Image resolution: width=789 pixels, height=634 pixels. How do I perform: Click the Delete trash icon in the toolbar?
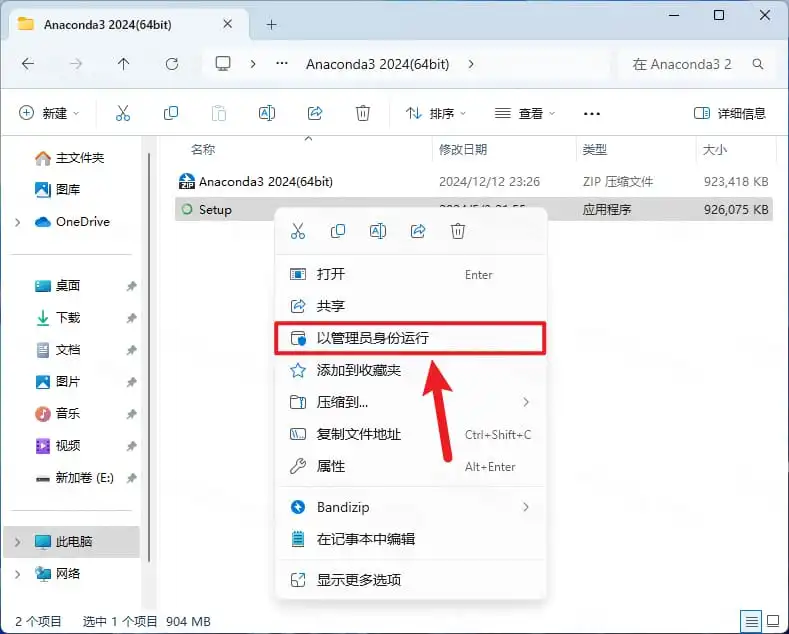pos(363,113)
